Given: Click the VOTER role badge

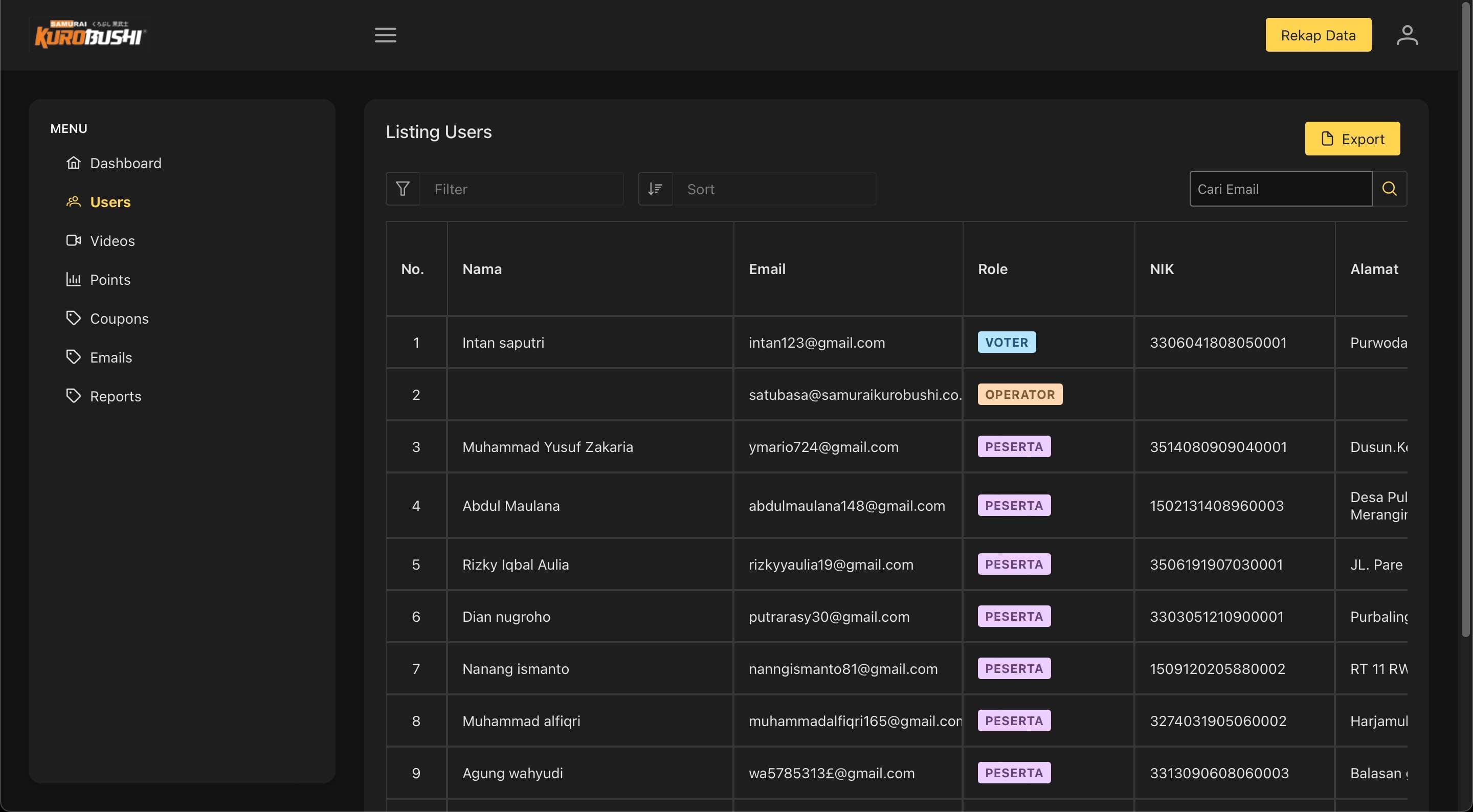Looking at the screenshot, I should click(x=1007, y=342).
